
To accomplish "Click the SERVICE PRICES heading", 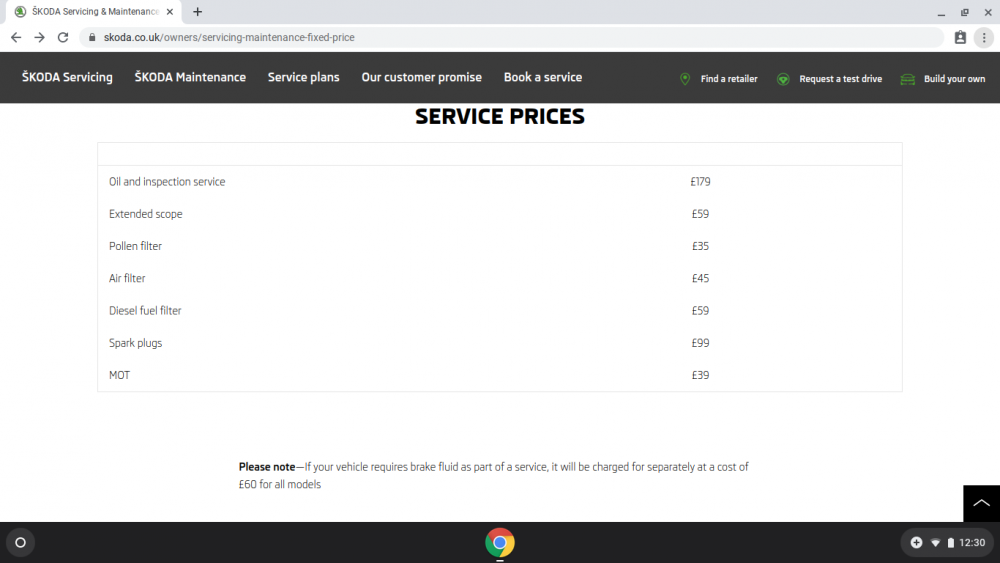I will pos(499,117).
